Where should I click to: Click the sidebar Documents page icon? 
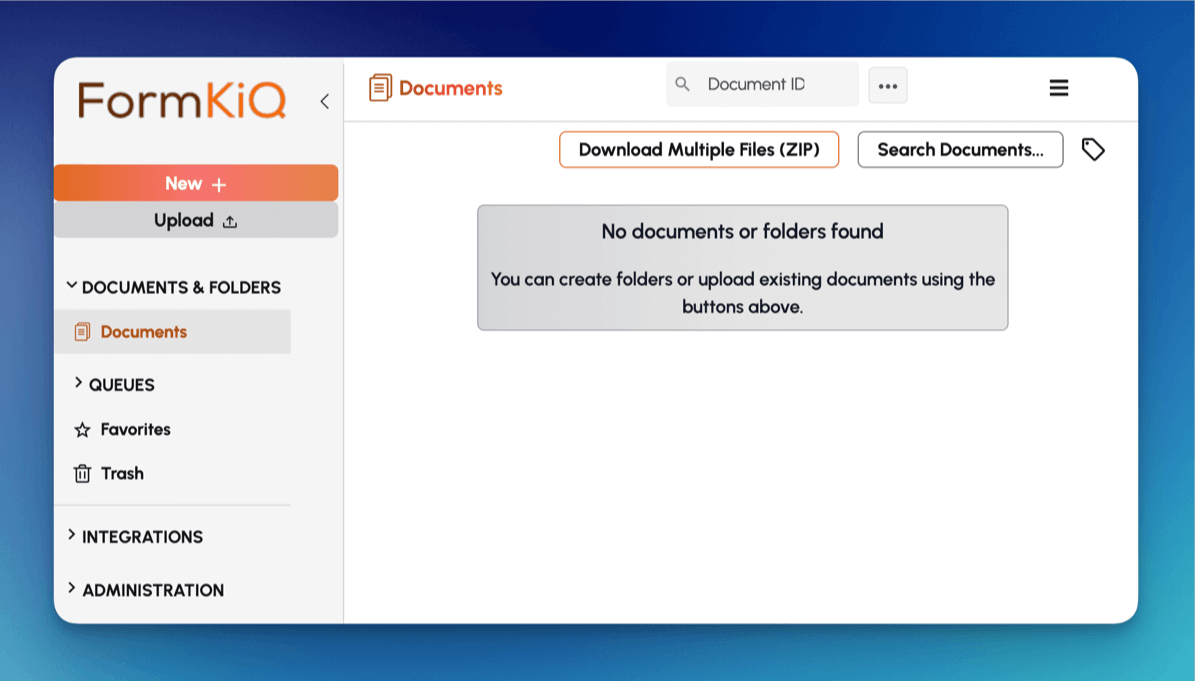[82, 332]
